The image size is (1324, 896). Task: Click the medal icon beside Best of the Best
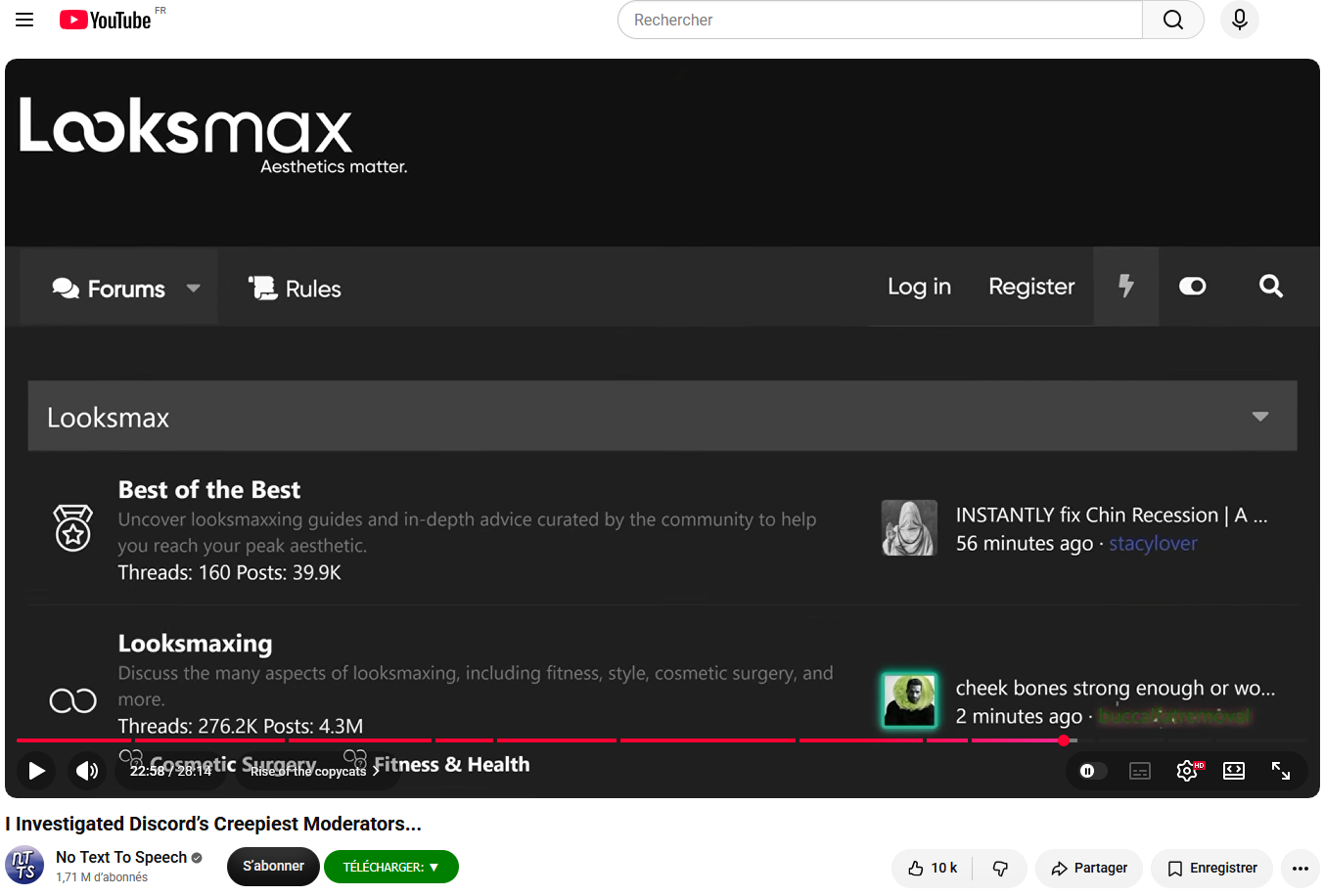click(x=73, y=528)
